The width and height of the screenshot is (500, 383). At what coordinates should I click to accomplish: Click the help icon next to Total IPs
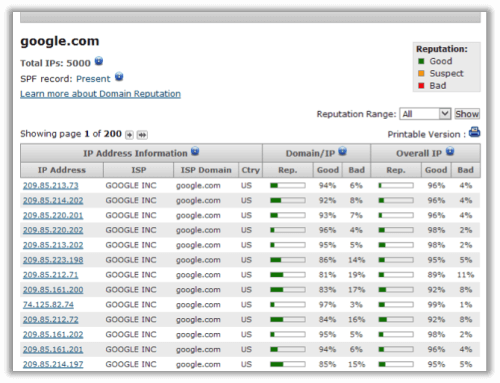(x=99, y=61)
